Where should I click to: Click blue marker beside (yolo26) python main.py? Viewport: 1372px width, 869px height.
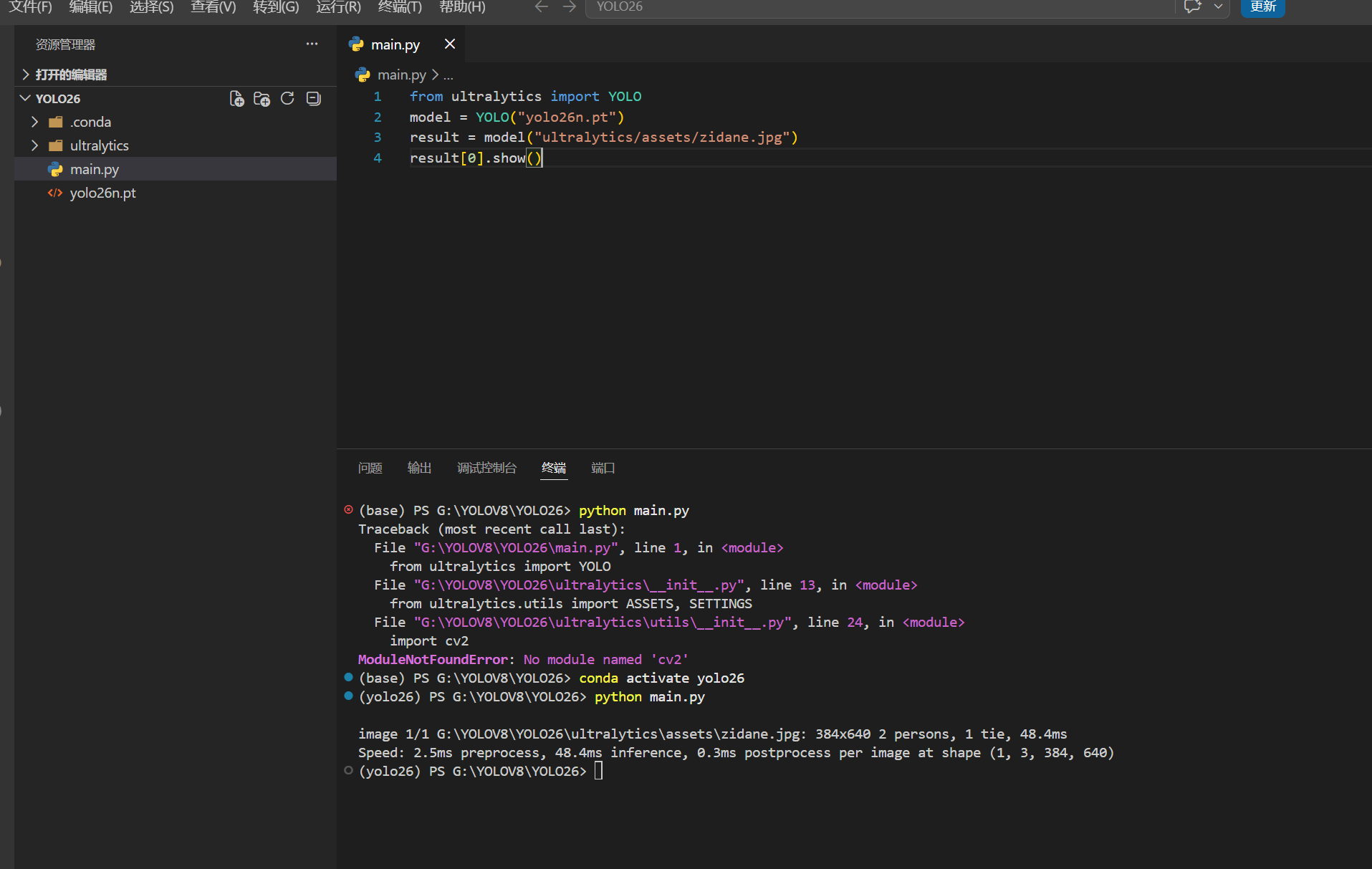[x=348, y=696]
